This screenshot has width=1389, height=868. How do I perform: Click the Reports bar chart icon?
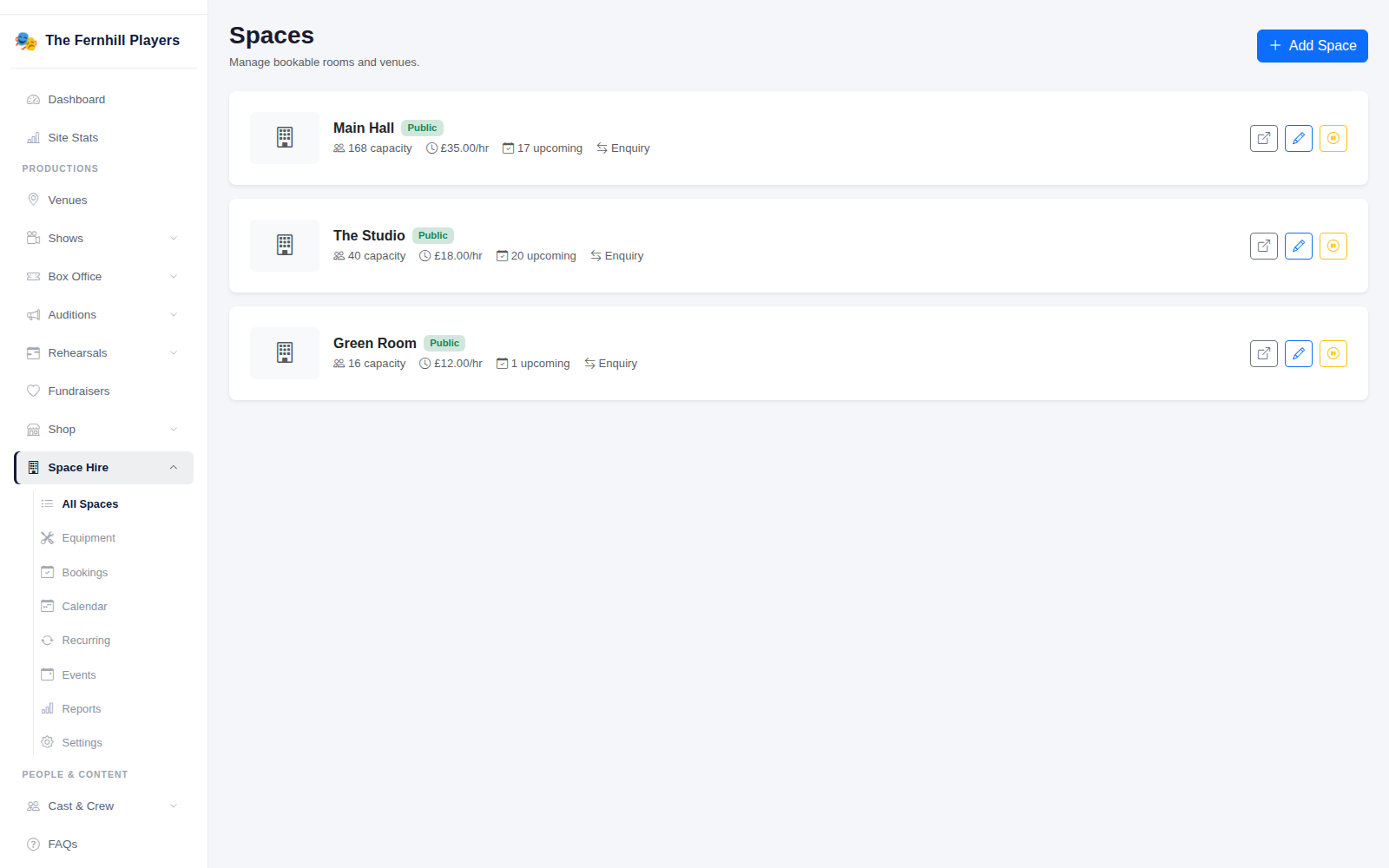48,708
